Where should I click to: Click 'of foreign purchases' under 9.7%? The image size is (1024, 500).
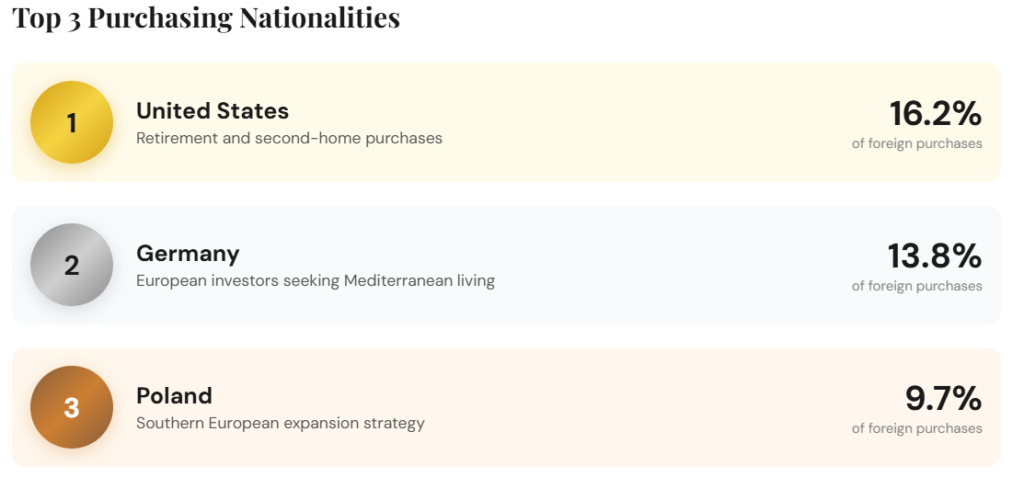pos(917,428)
